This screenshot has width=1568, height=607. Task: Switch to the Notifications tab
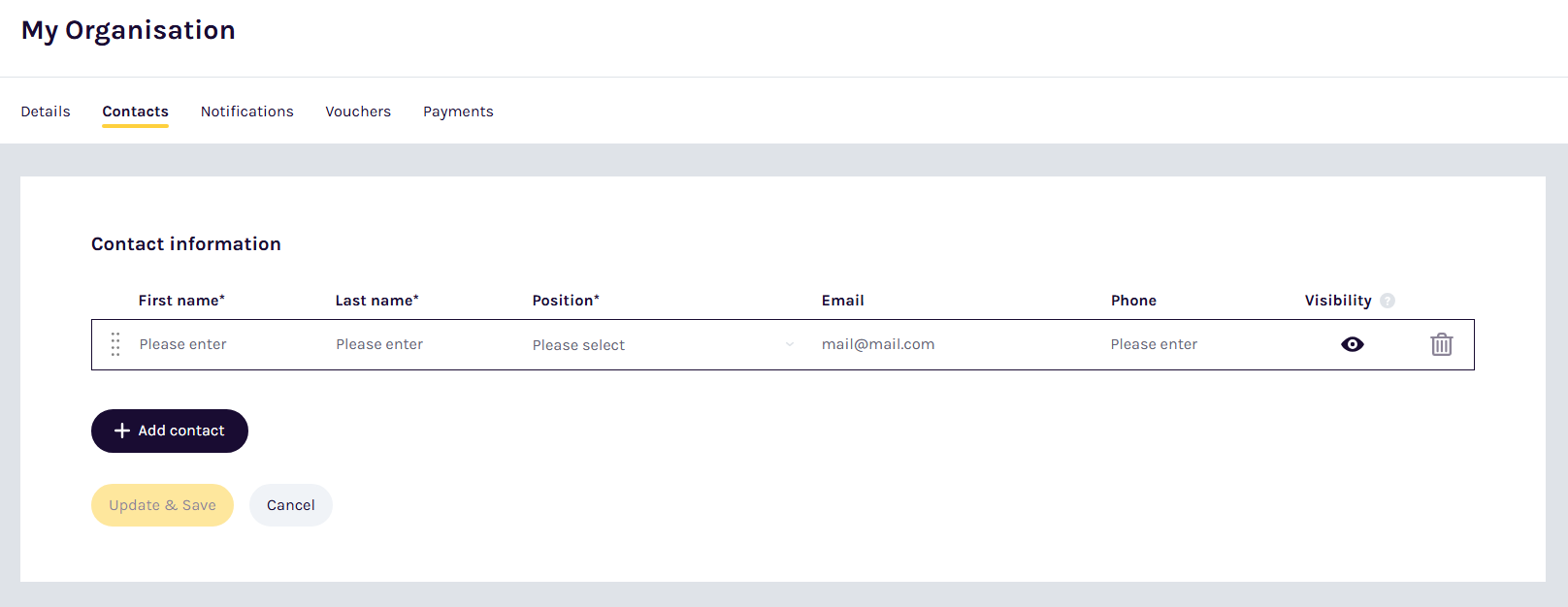click(x=246, y=112)
